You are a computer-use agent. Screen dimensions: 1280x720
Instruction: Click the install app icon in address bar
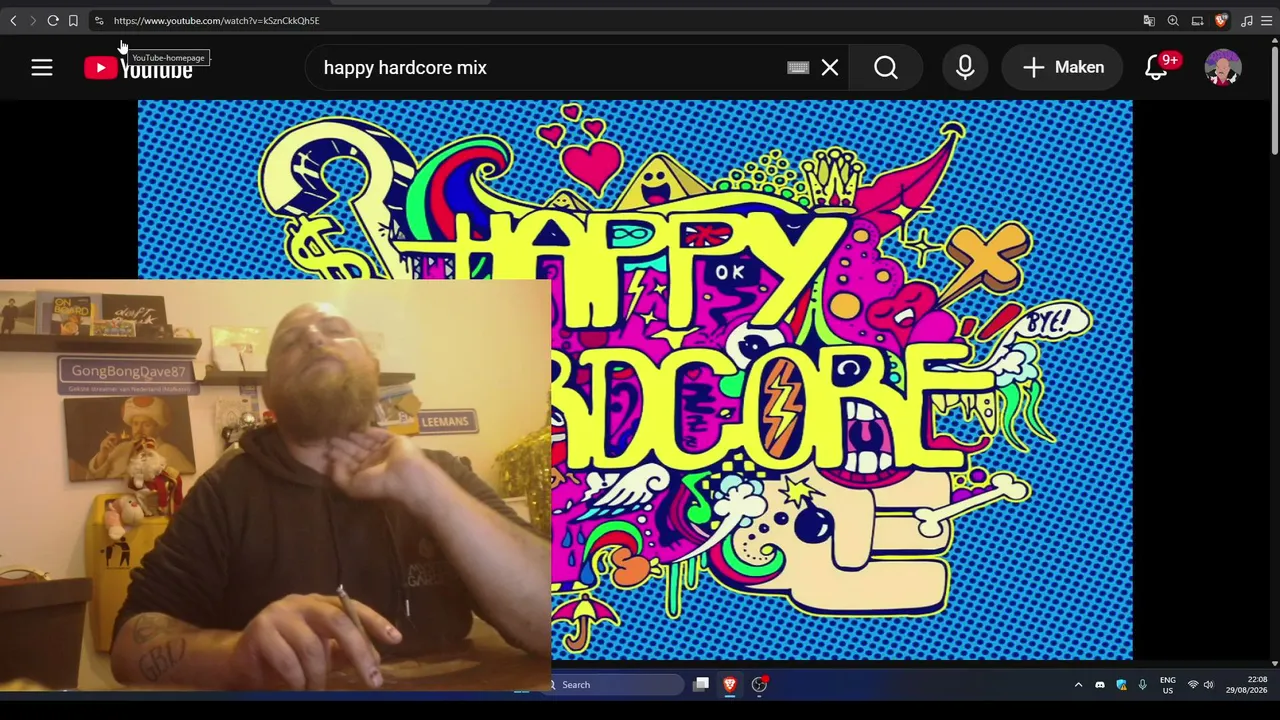1197,20
